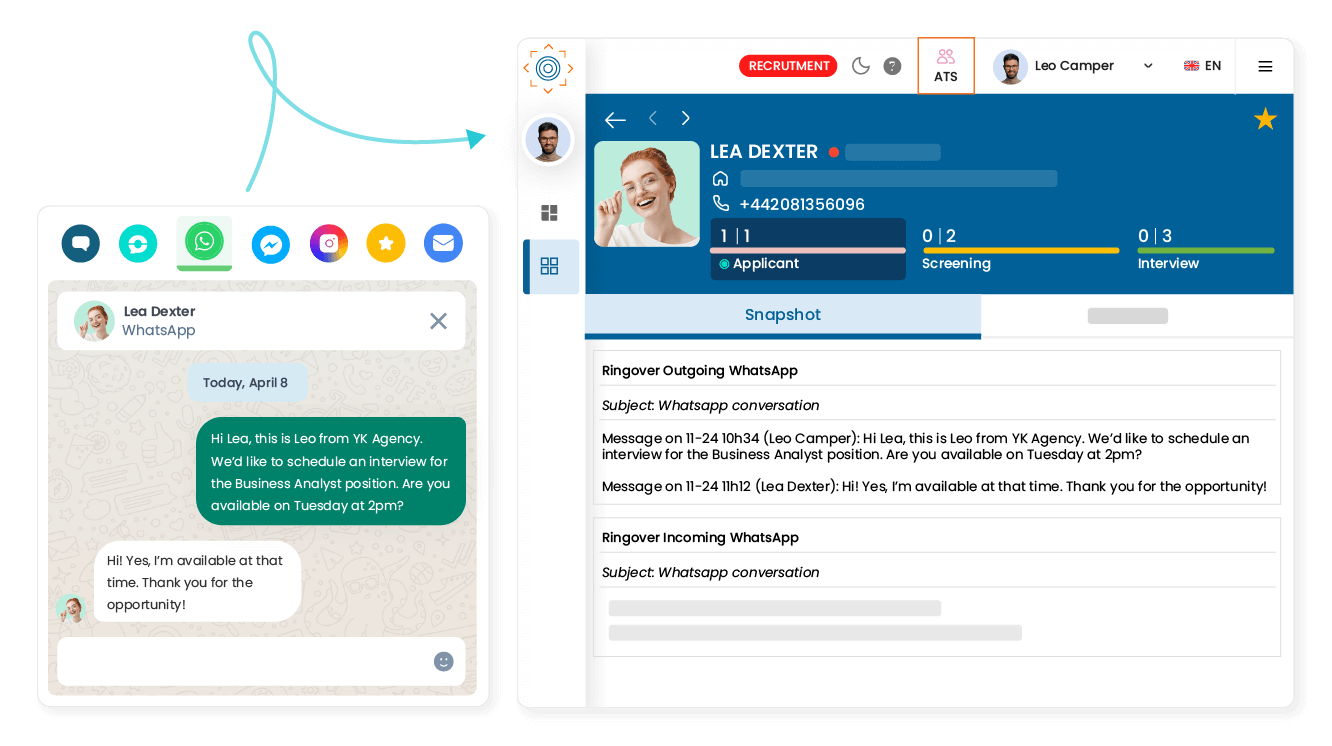Select the WhatsApp channel icon
Screen dimensions: 1332x746
pyautogui.click(x=204, y=243)
